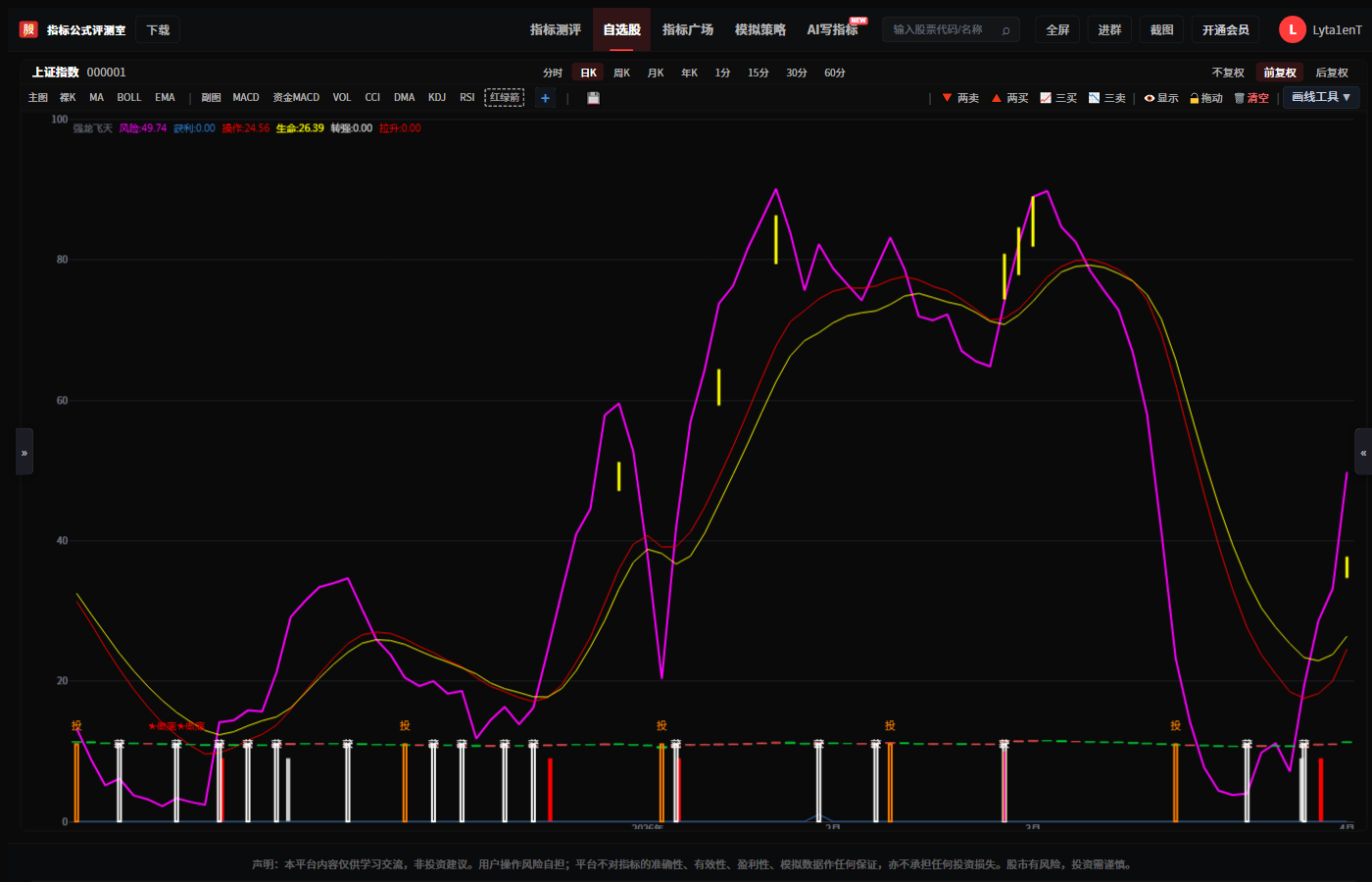The image size is (1372, 882).
Task: Click the 获利:0.00 legend value
Action: pos(194,128)
